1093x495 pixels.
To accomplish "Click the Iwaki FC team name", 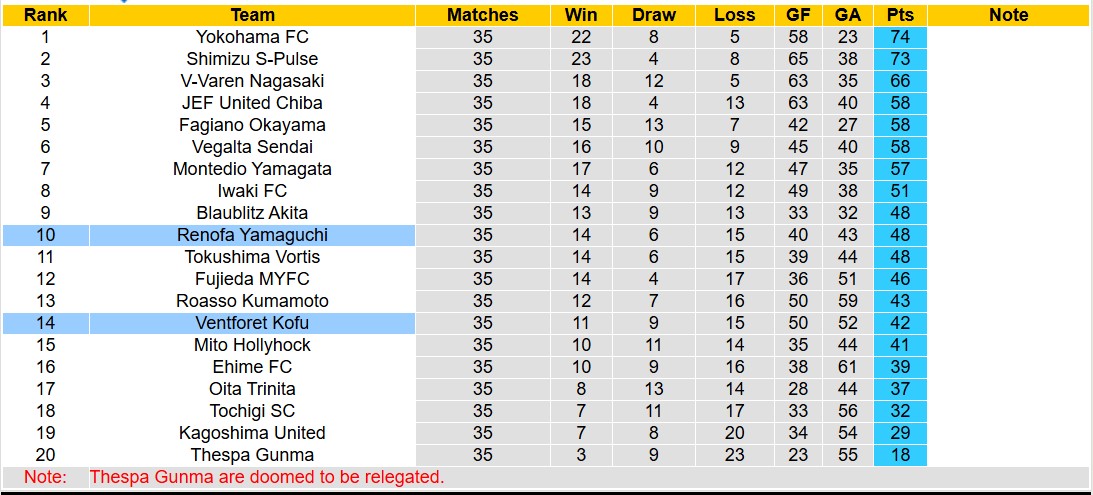I will (x=252, y=191).
